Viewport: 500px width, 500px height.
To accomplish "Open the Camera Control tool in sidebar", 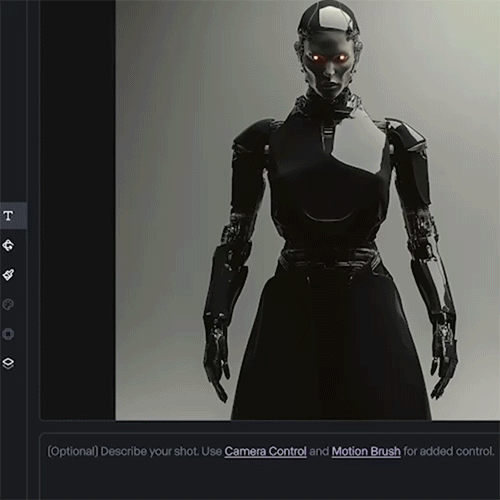I will [8, 245].
